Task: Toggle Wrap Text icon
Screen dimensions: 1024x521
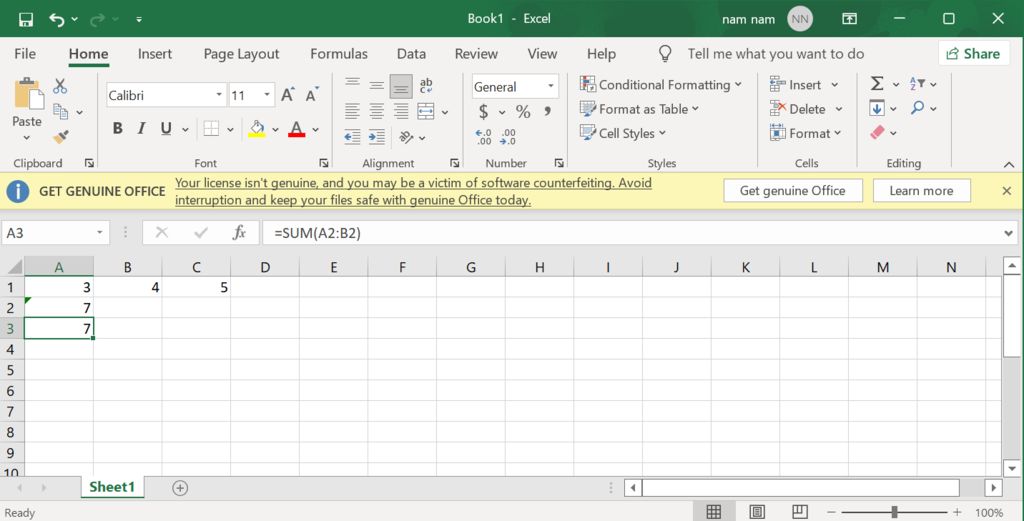Action: coord(426,86)
